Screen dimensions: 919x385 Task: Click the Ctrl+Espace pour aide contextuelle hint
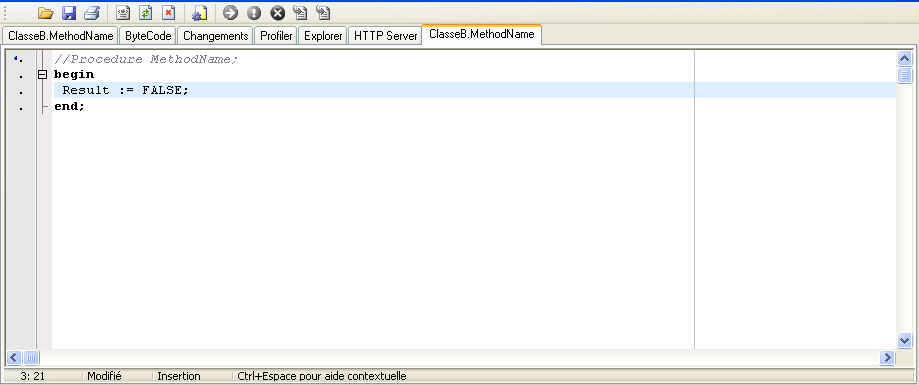point(322,376)
